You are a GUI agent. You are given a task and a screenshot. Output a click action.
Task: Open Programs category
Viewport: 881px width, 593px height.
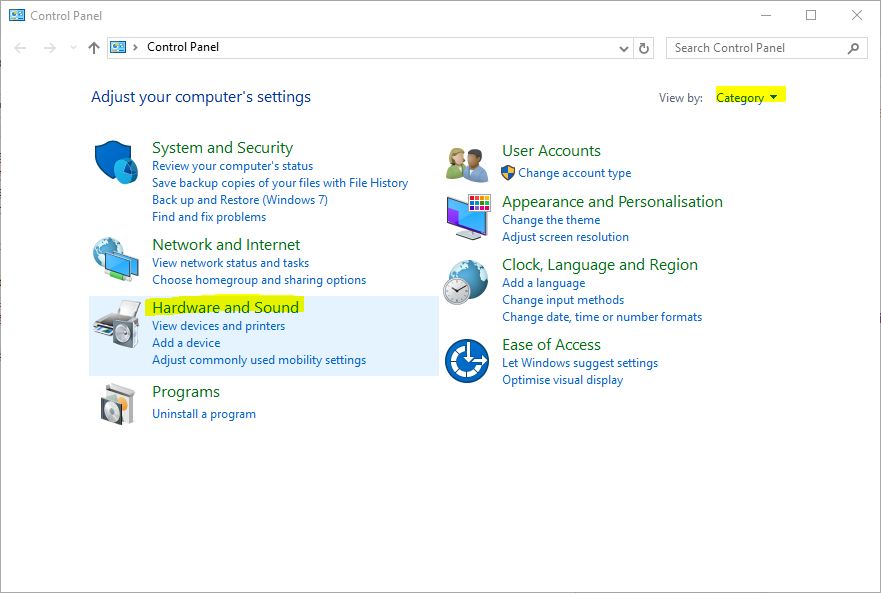point(186,392)
